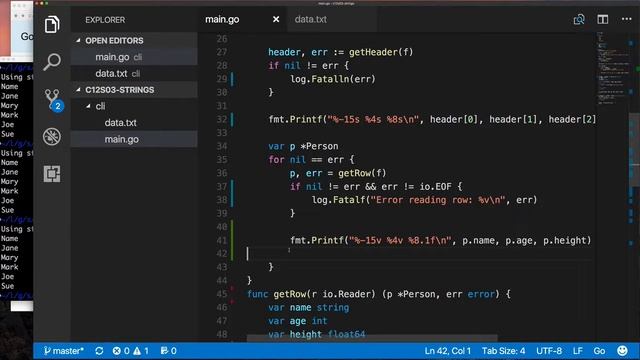Close the main.go tab
Image resolution: width=640 pixels, height=360 pixels.
pos(276,19)
